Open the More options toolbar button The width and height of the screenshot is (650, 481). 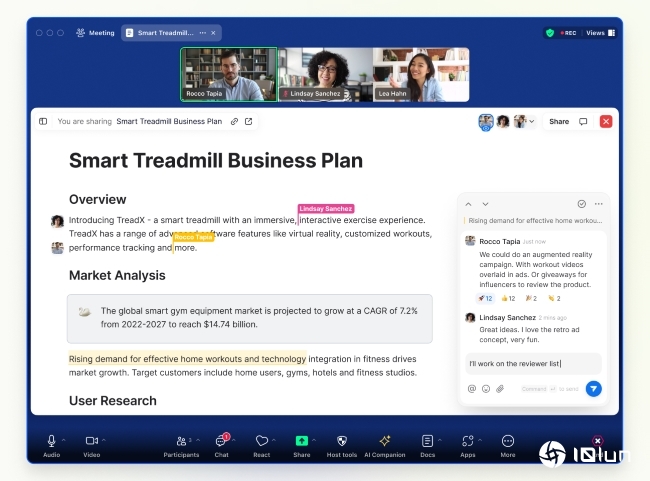click(x=508, y=445)
